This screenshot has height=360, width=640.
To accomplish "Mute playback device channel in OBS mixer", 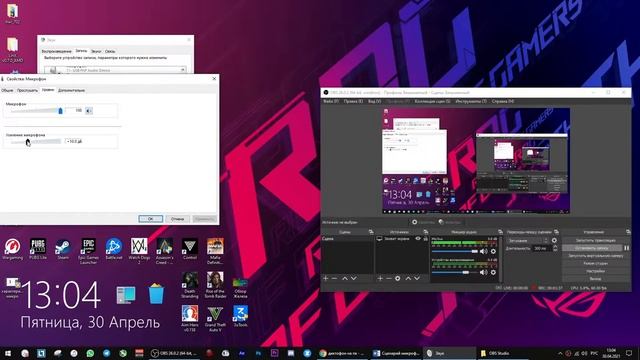I will (484, 272).
